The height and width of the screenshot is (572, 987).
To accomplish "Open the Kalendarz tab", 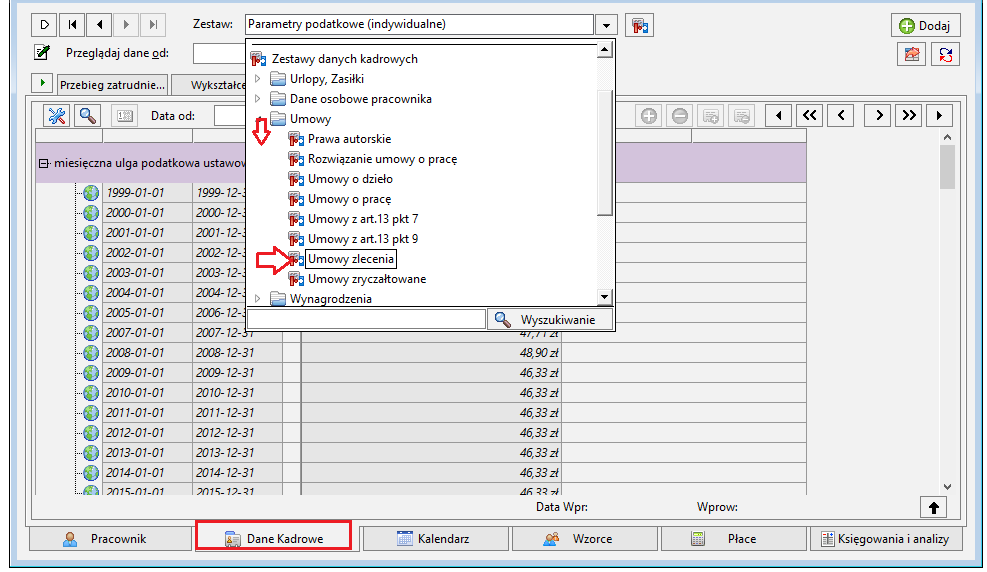I will (435, 539).
